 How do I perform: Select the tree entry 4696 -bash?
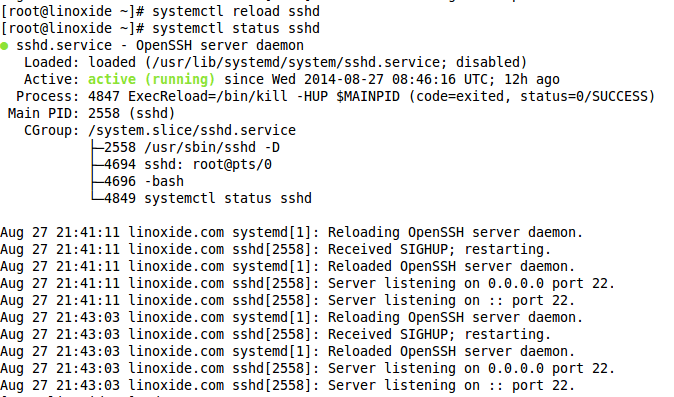point(144,181)
